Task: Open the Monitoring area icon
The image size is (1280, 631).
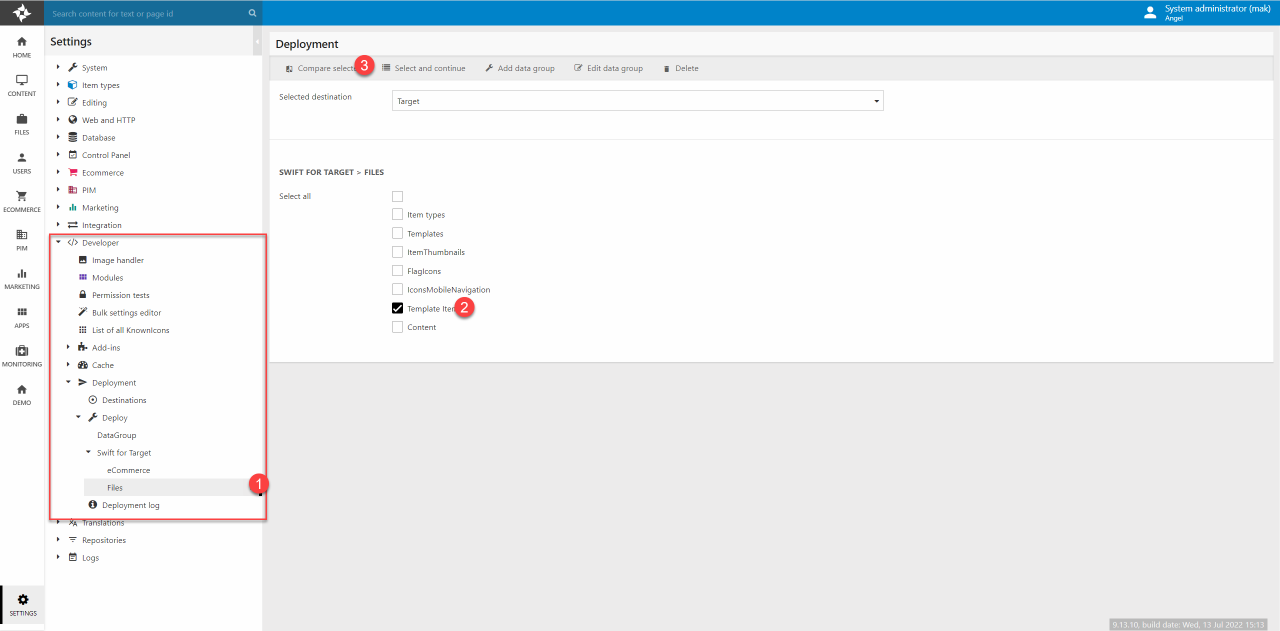Action: point(22,355)
